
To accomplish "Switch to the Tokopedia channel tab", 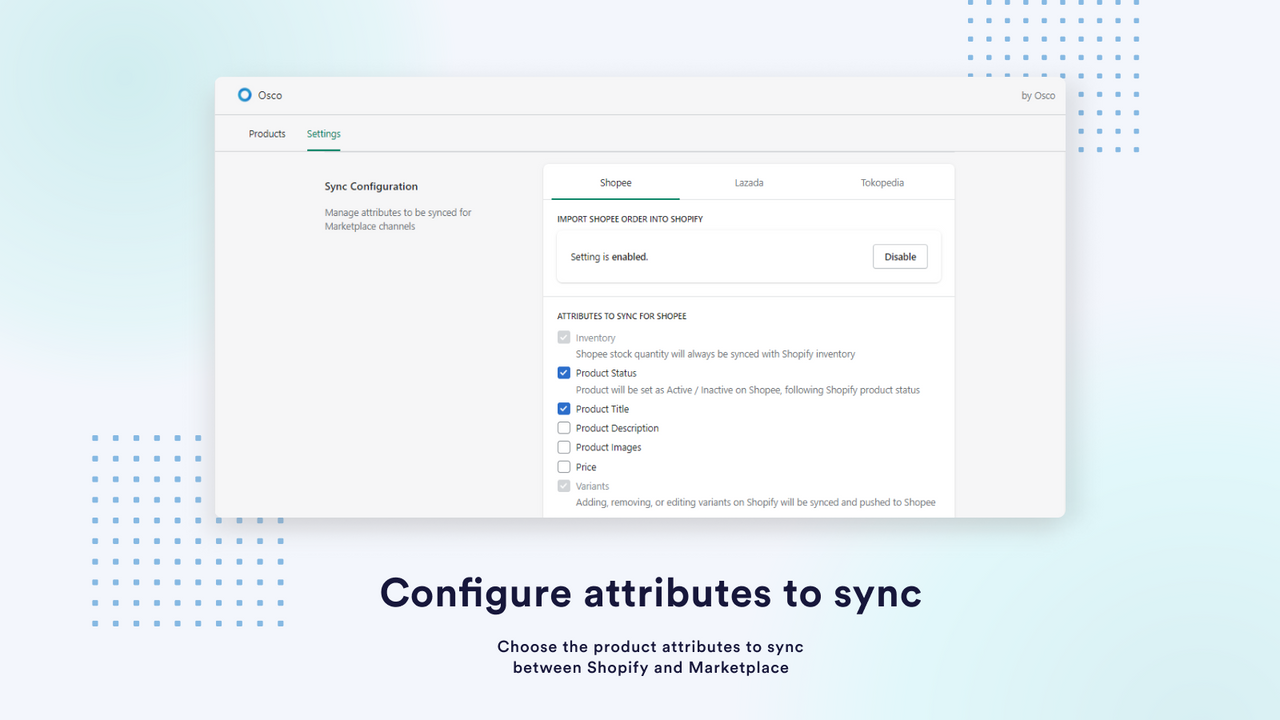I will [882, 183].
